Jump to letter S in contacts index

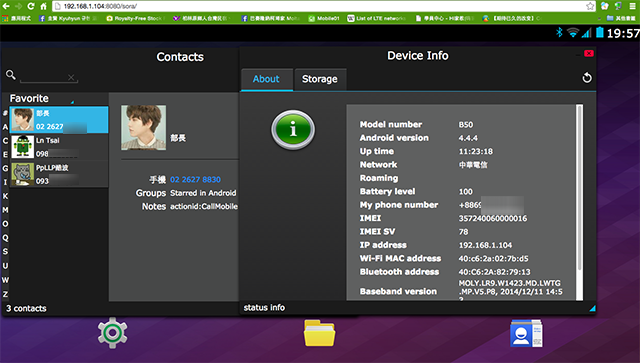coord(5,252)
